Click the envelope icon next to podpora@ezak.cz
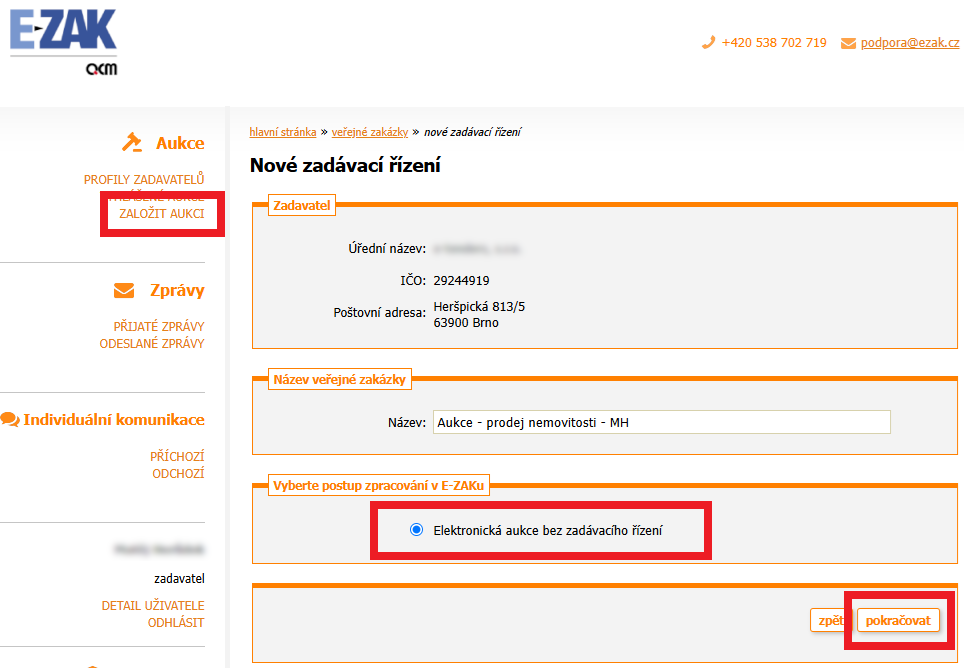Image resolution: width=964 pixels, height=668 pixels. [x=848, y=43]
